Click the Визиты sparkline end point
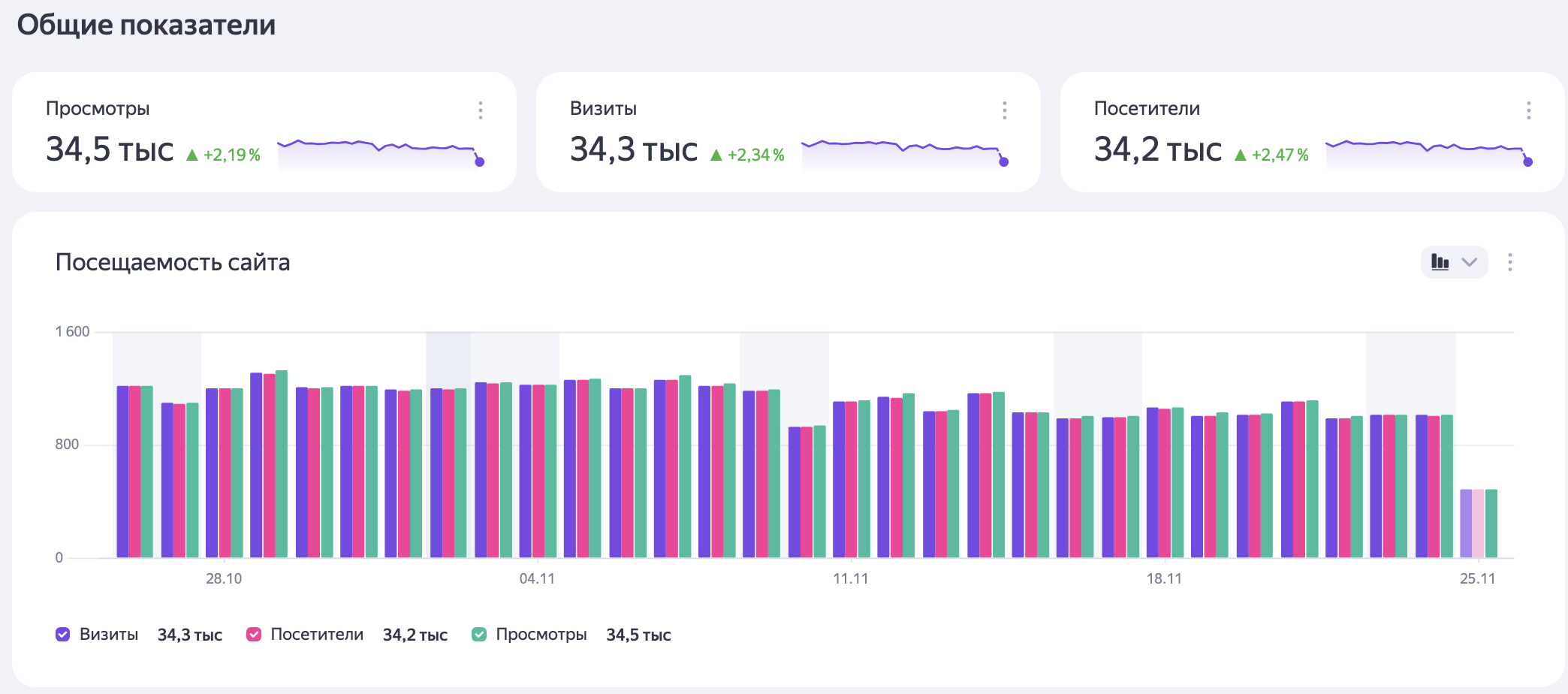The width and height of the screenshot is (1568, 694). (1003, 161)
